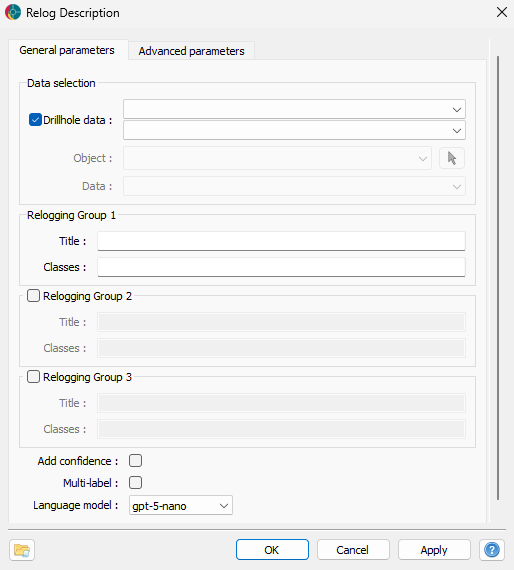
Task: Tick the Add confidence checkbox
Action: [136, 461]
